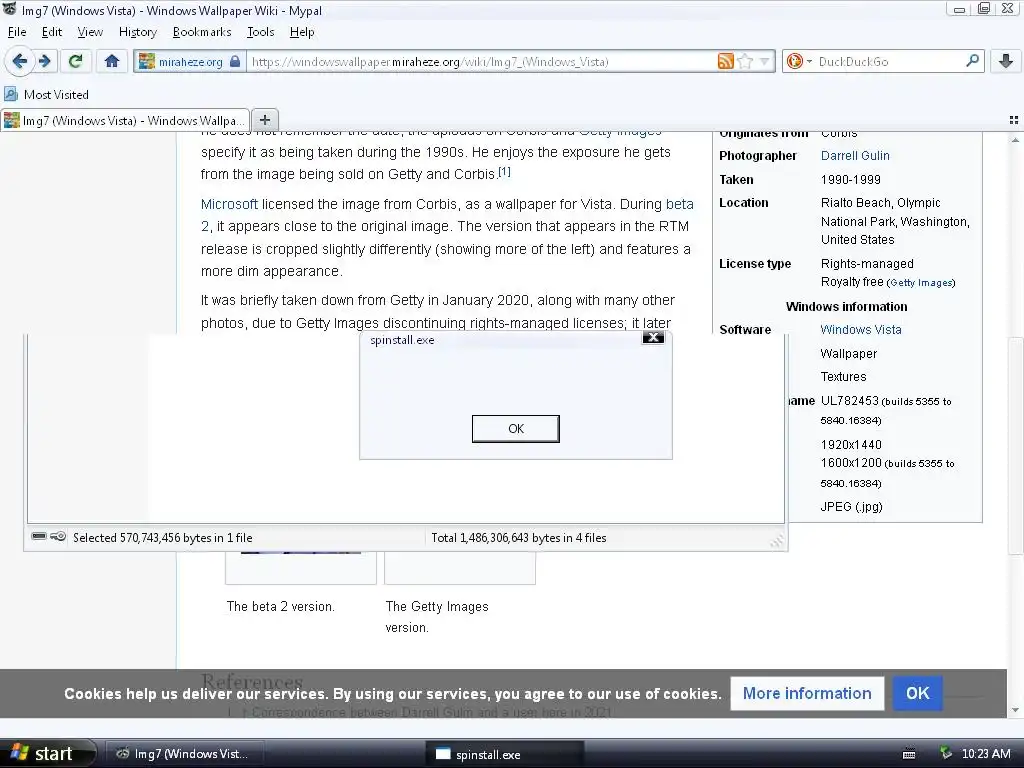Open the URL history dropdown arrow
Screen dimensions: 1024x768
pyautogui.click(x=765, y=61)
